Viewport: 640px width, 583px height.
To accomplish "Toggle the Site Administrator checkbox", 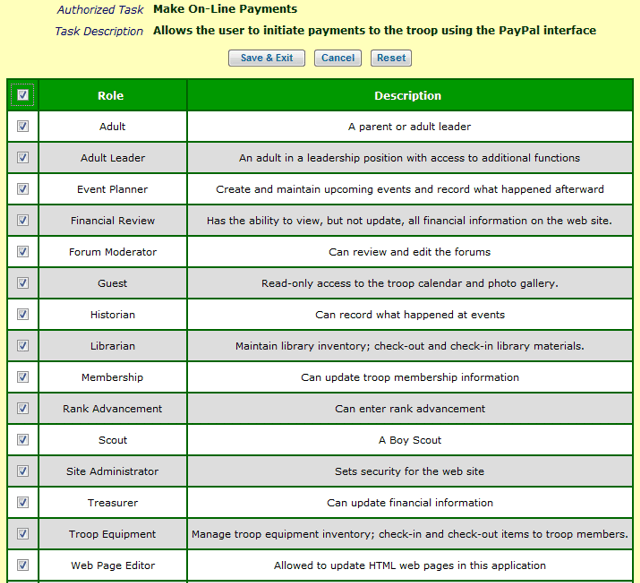I will (23, 471).
